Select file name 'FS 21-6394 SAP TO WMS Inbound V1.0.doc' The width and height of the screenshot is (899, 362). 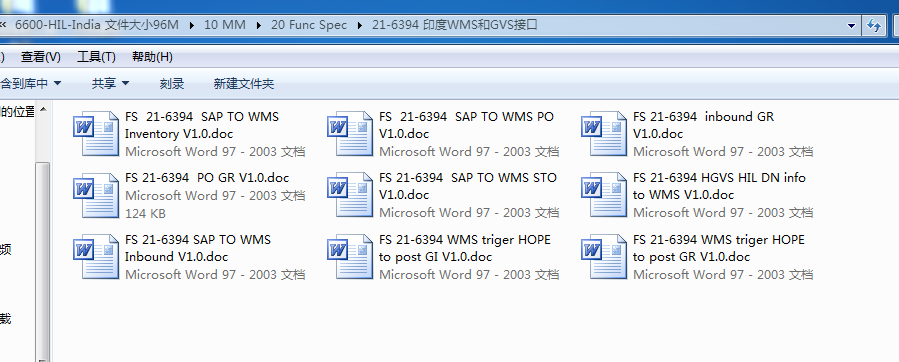coord(198,248)
